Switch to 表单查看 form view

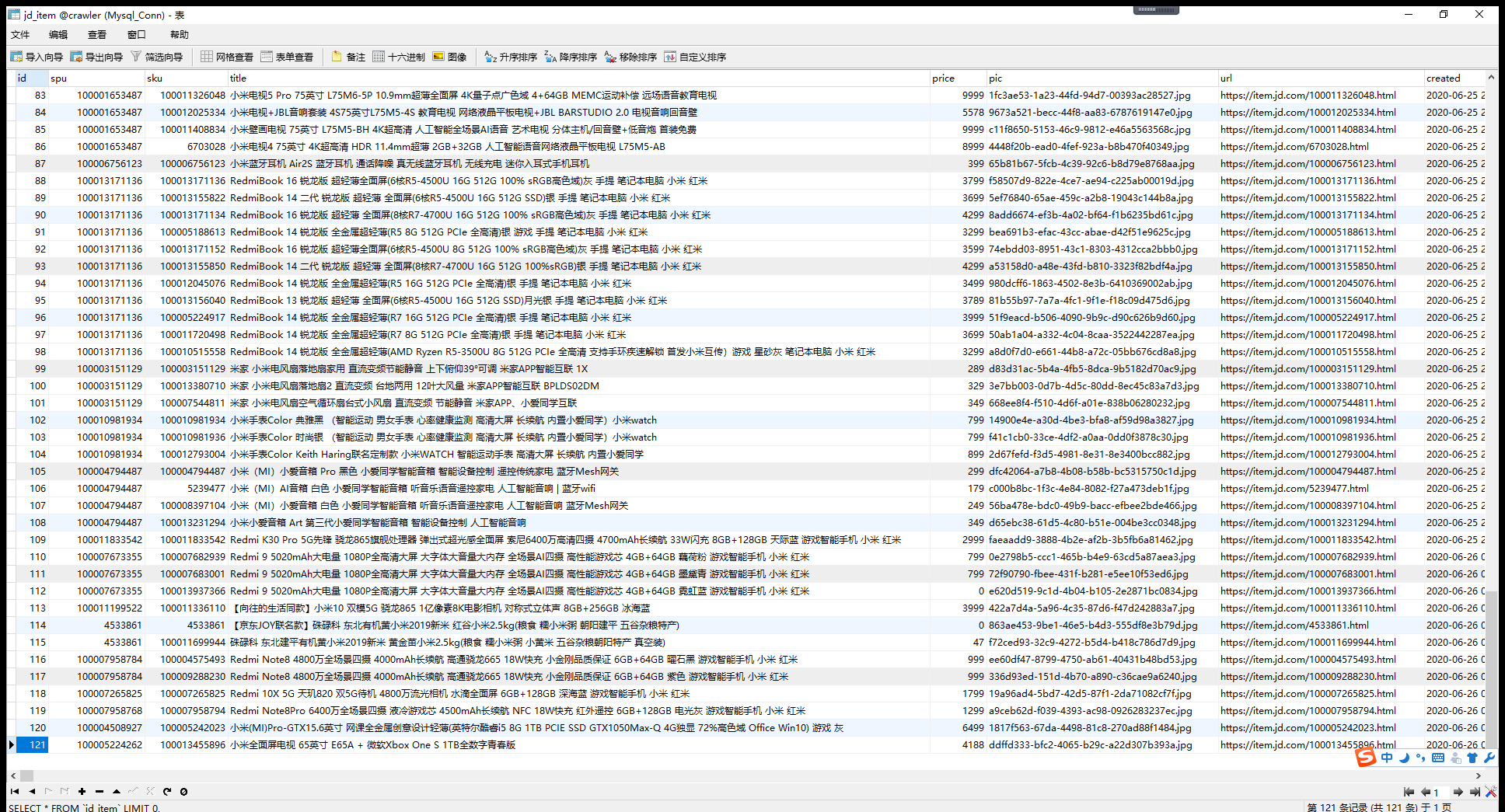287,57
